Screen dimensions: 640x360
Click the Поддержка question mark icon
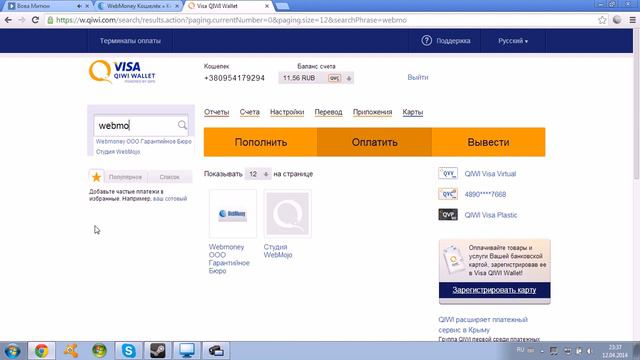pyautogui.click(x=427, y=40)
